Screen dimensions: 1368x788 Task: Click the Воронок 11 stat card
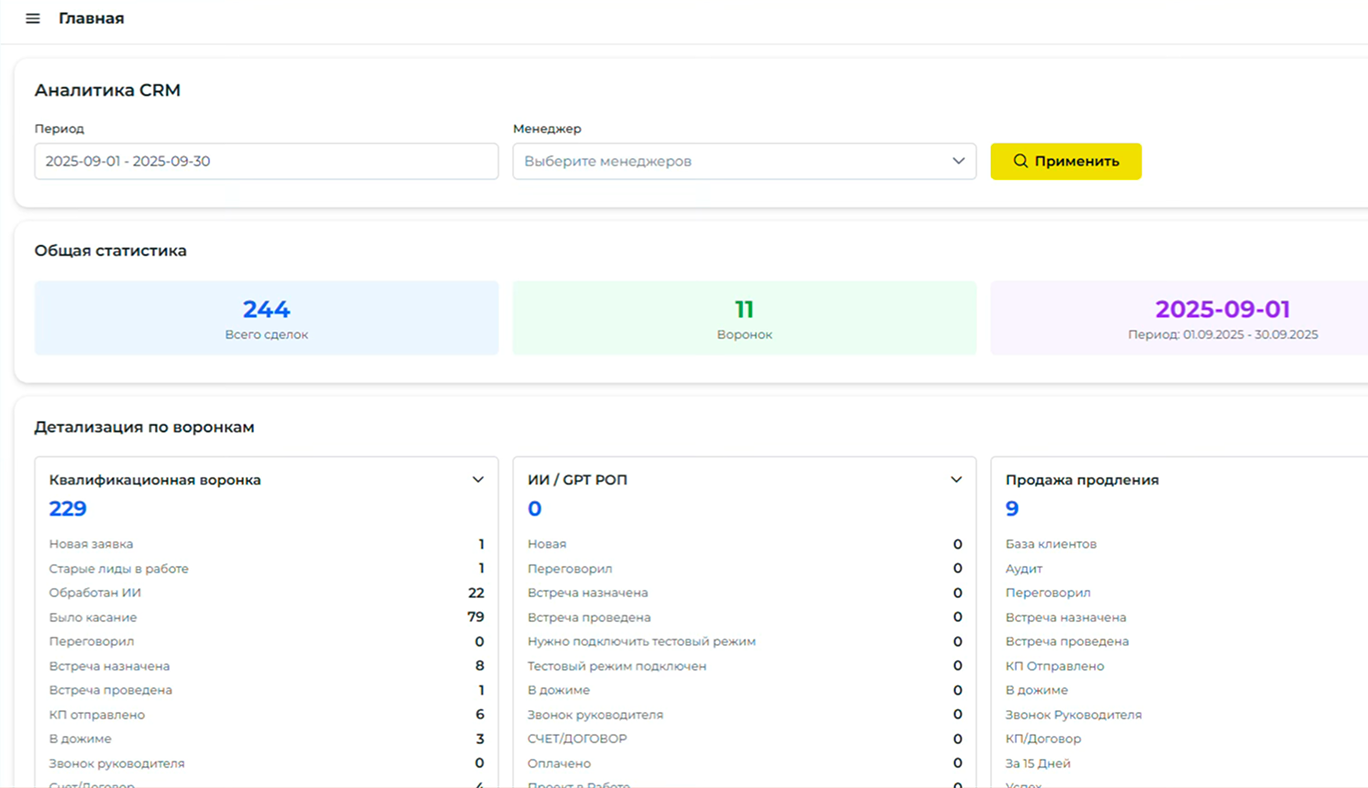[744, 318]
